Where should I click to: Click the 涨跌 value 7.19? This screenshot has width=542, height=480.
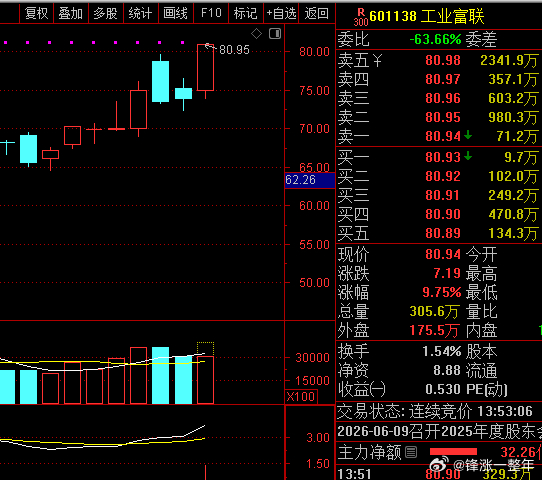[x=447, y=273]
